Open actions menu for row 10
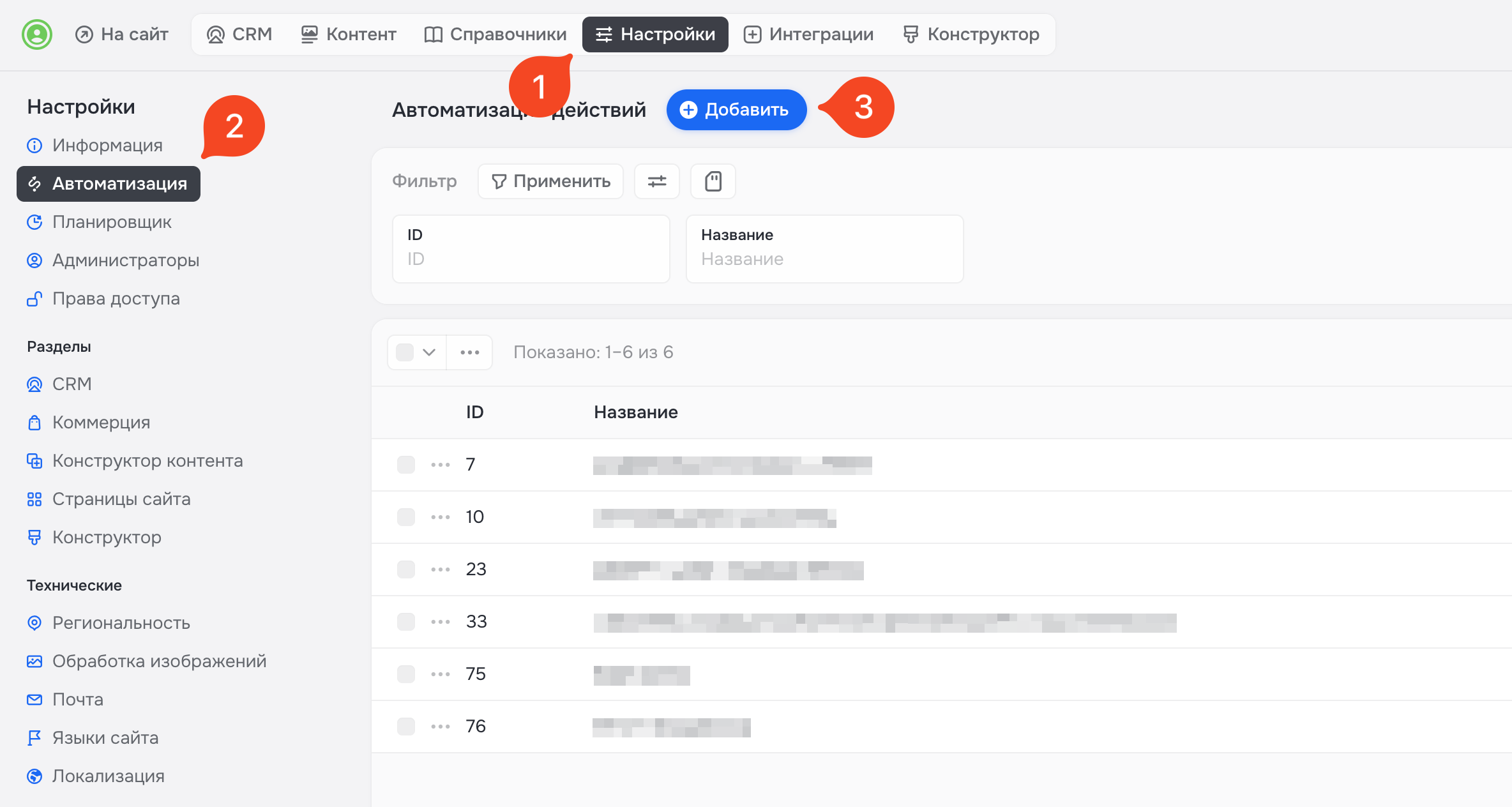1512x807 pixels. [441, 517]
